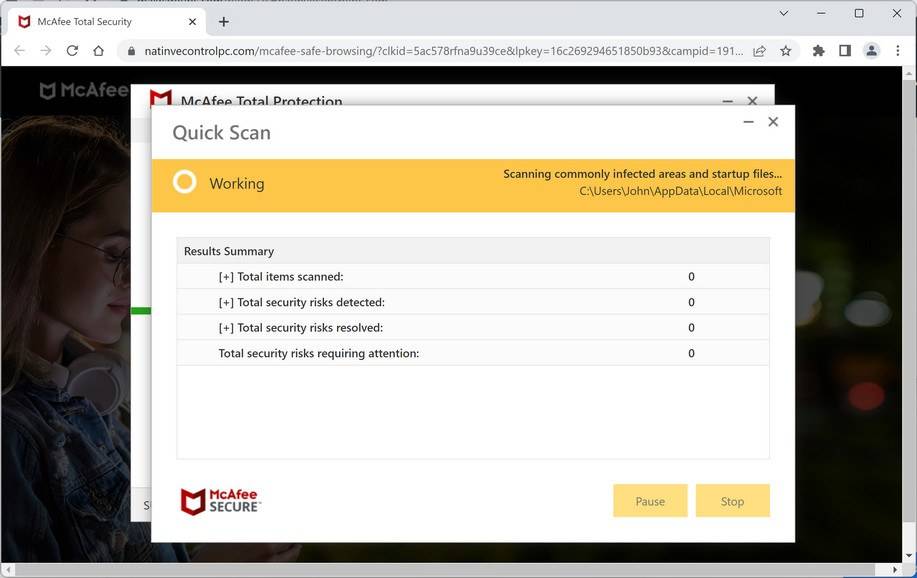Go back using the browser back arrow
This screenshot has height=578, width=917.
pyautogui.click(x=19, y=51)
